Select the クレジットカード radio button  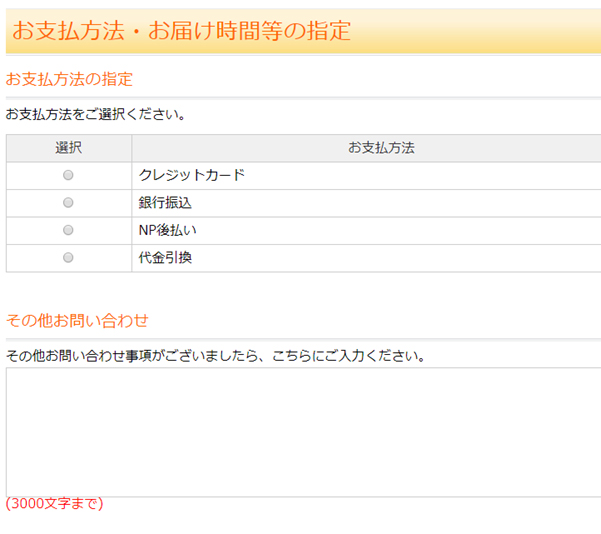pyautogui.click(x=68, y=175)
